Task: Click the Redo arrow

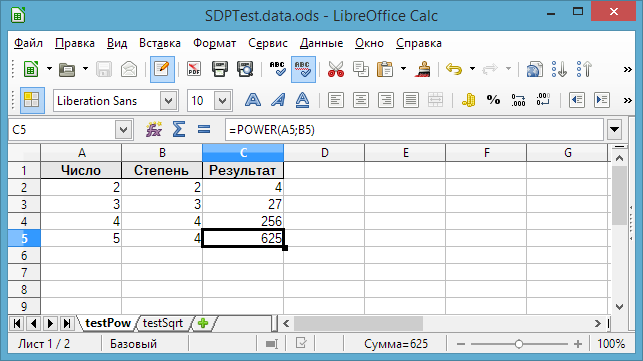Action: 490,69
